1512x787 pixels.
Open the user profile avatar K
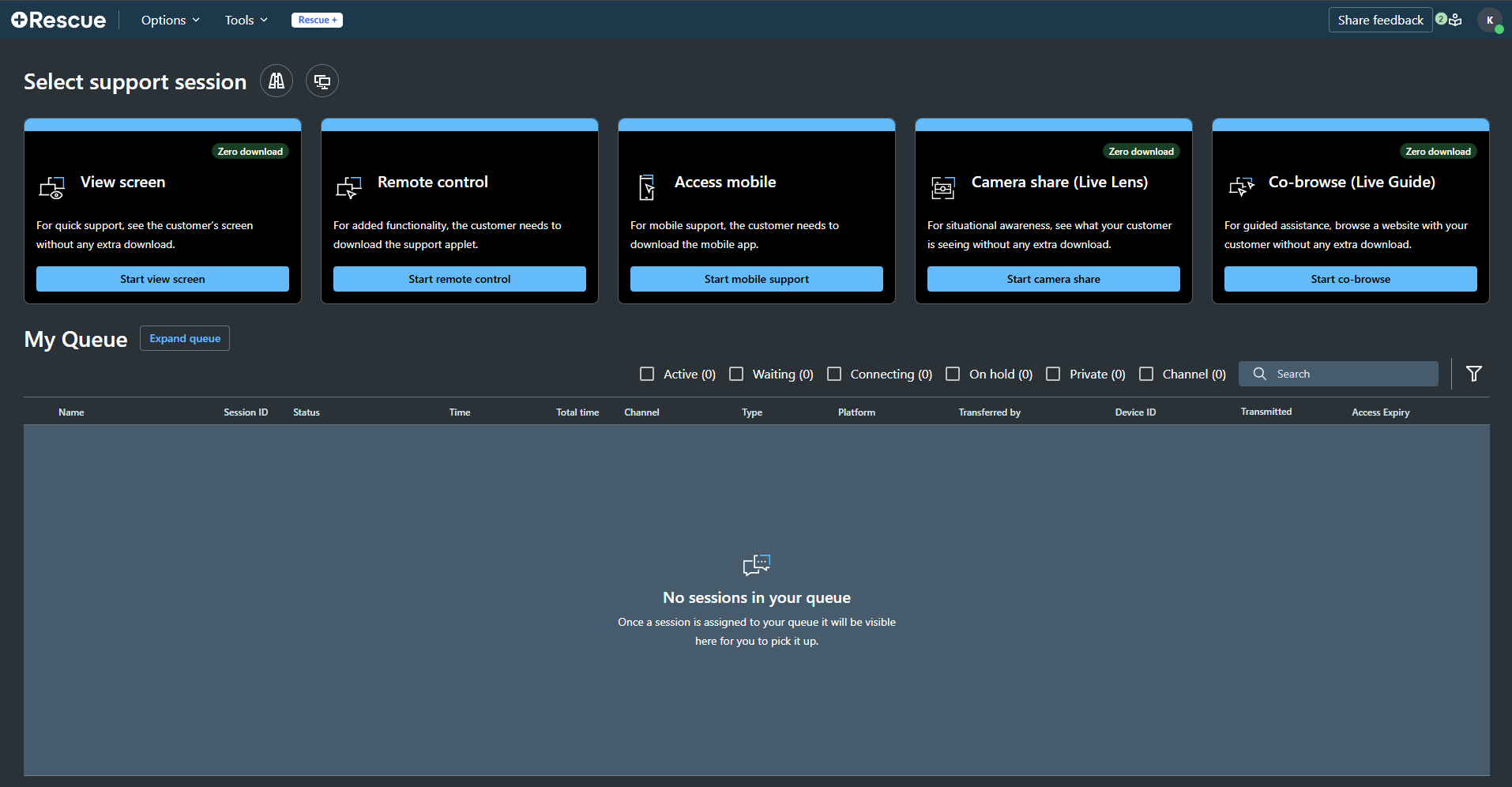tap(1489, 20)
